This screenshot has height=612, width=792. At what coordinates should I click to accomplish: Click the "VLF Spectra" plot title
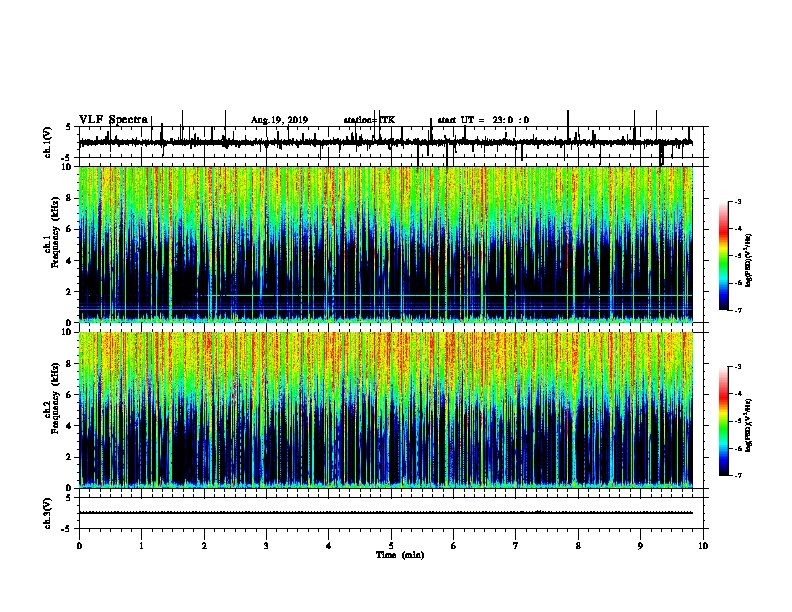(x=113, y=119)
